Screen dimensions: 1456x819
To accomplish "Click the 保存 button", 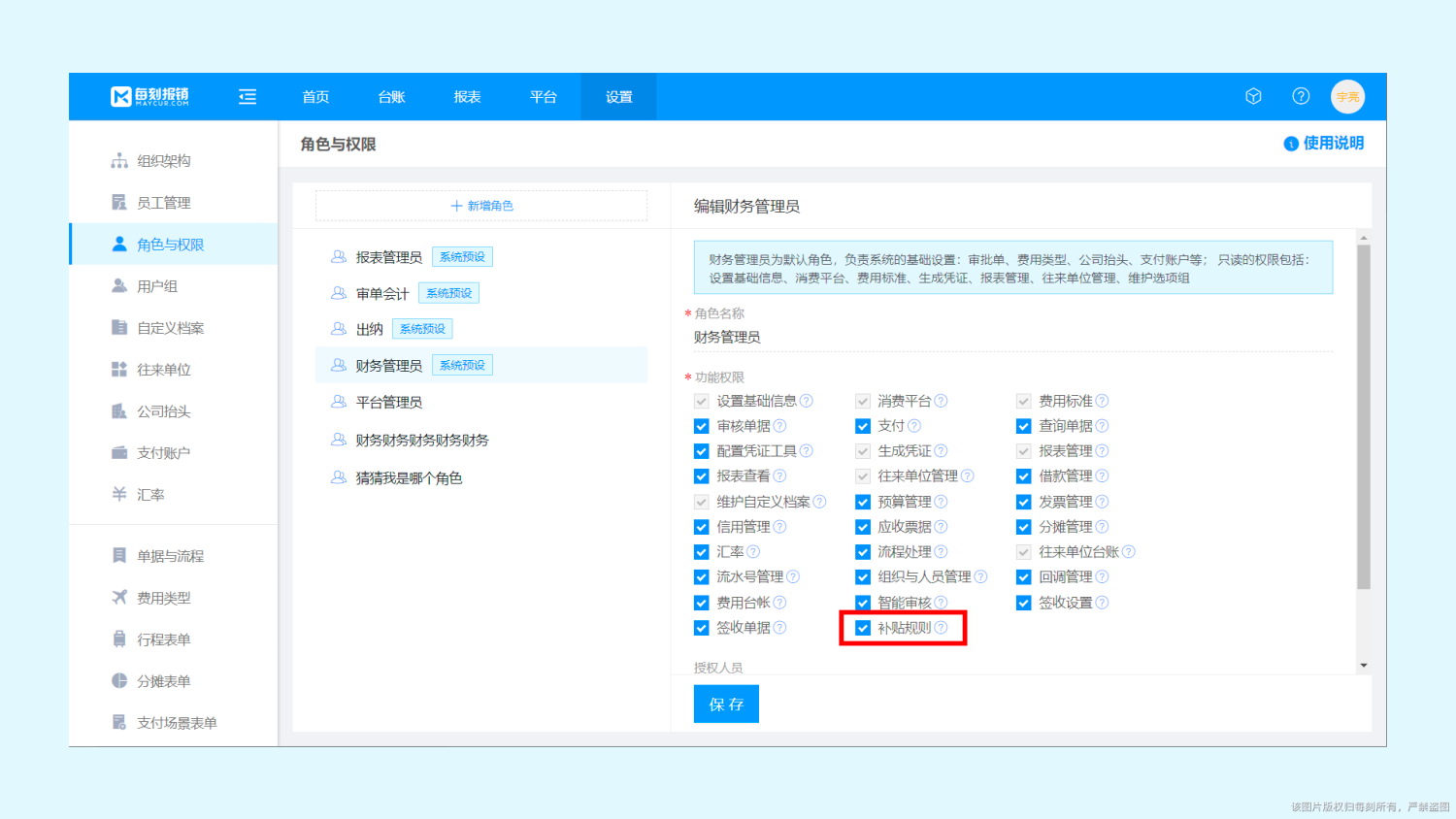I will click(x=726, y=704).
